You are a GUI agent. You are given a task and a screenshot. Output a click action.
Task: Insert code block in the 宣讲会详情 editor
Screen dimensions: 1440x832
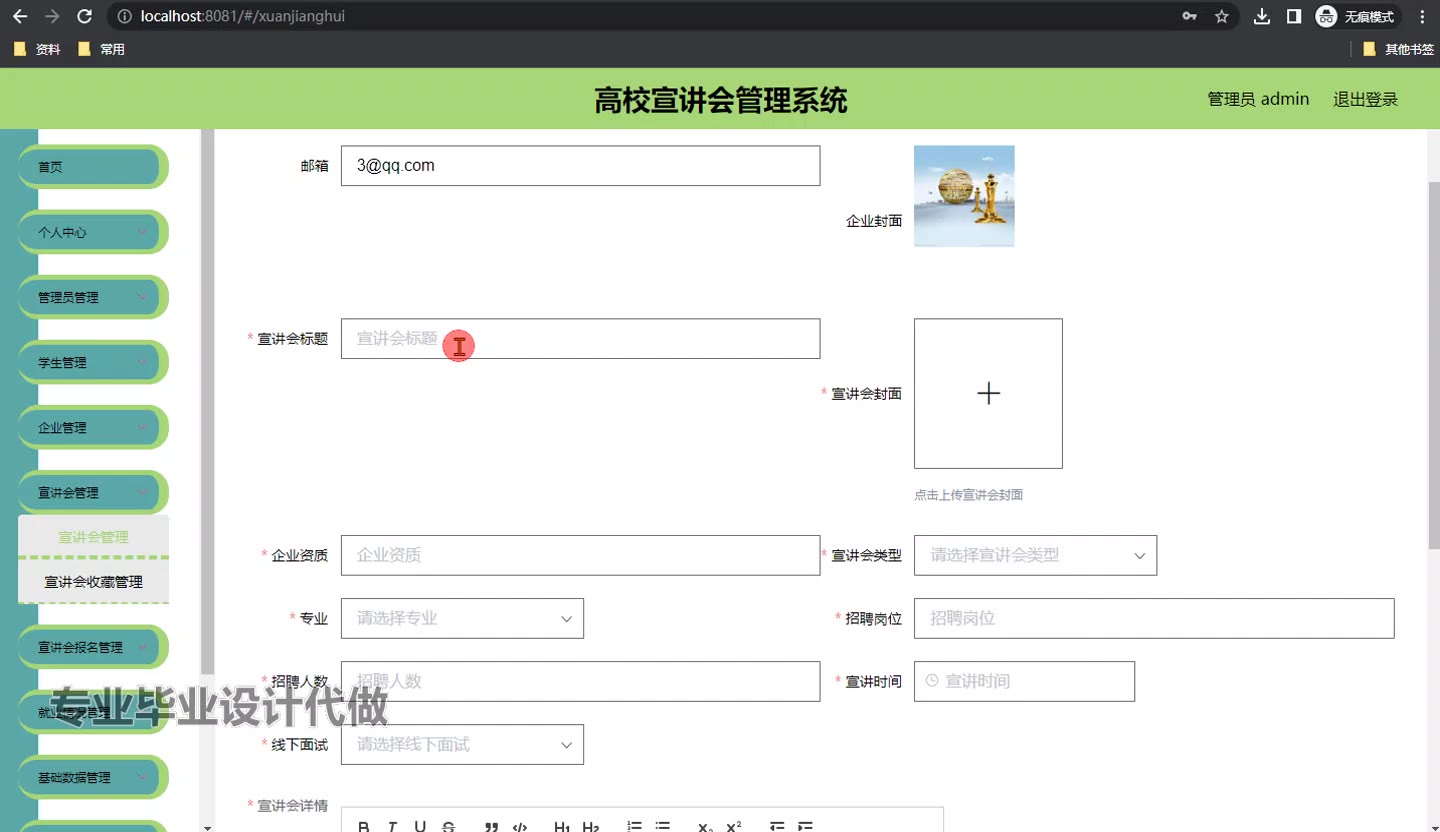tap(519, 827)
